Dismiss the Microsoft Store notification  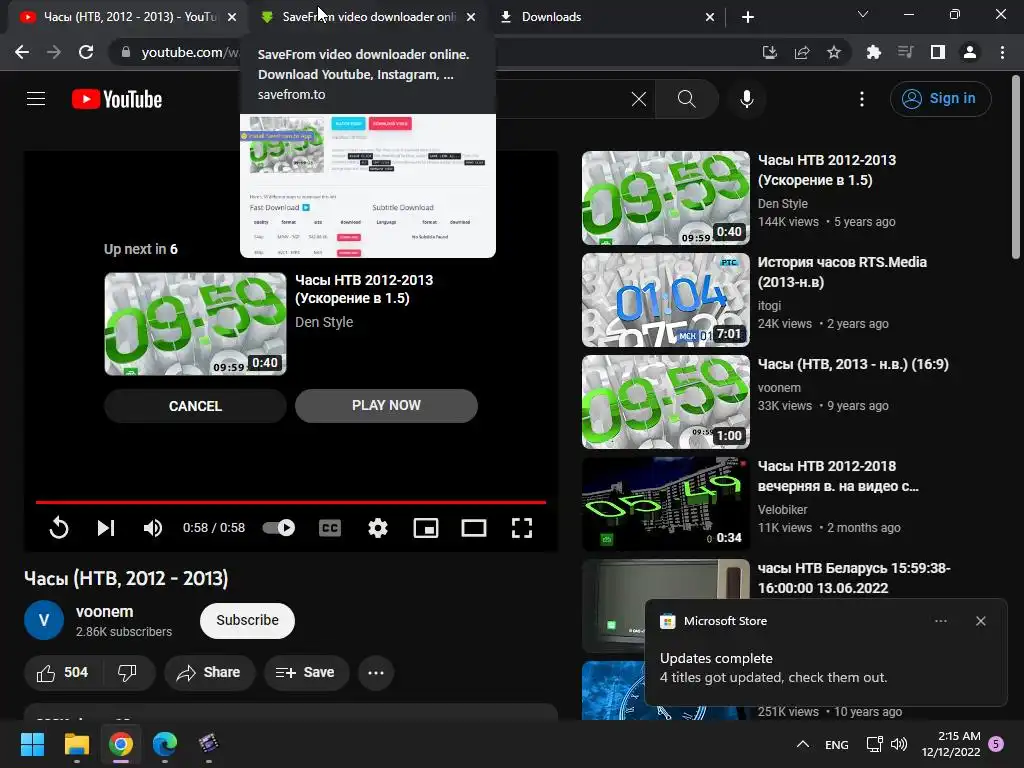coord(980,621)
